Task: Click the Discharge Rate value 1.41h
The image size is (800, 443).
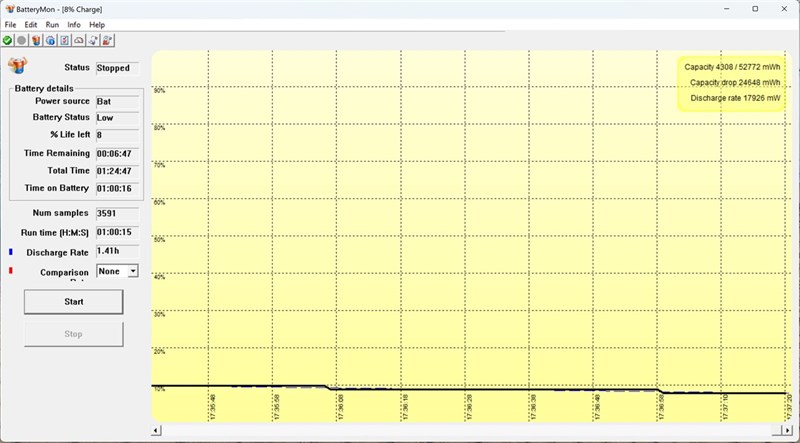Action: [x=117, y=251]
